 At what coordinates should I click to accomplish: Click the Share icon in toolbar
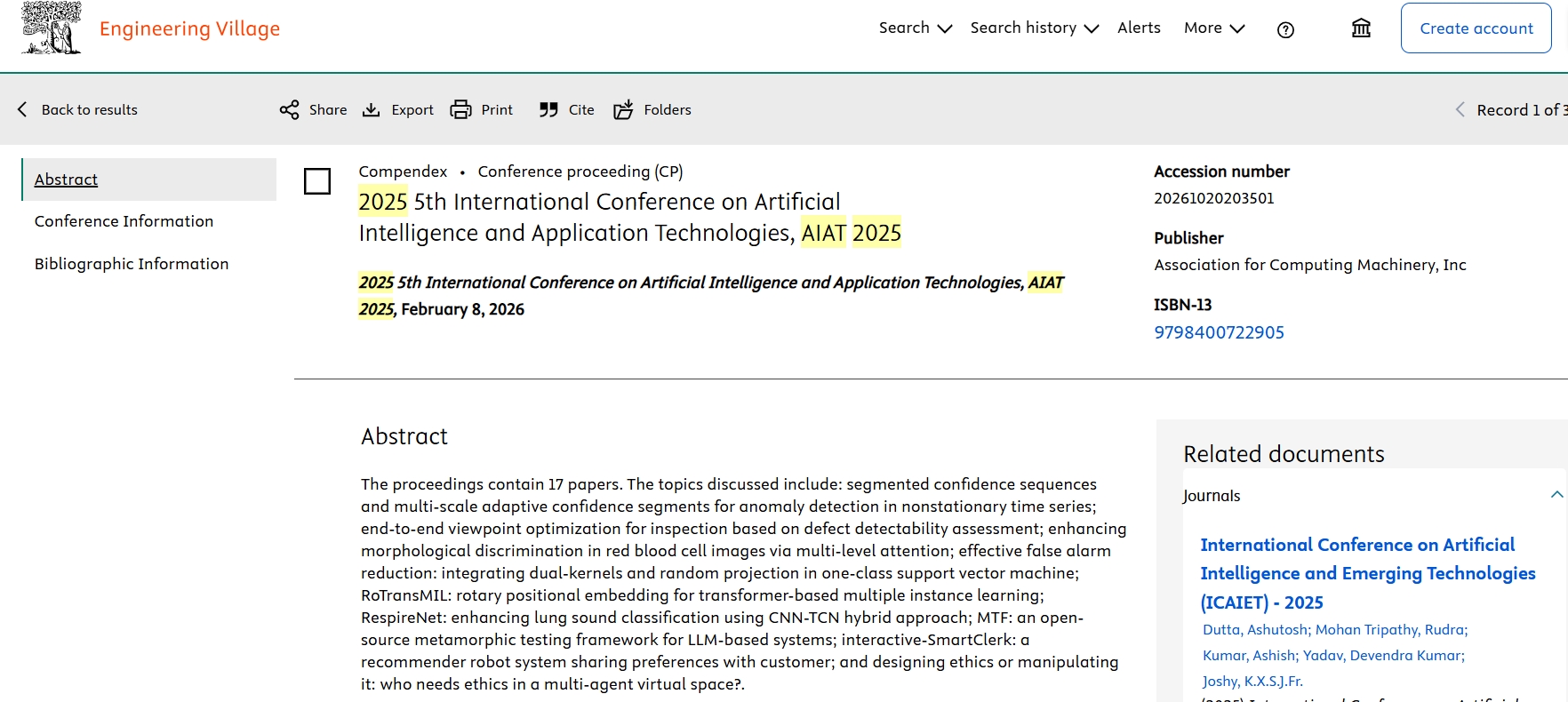[290, 110]
